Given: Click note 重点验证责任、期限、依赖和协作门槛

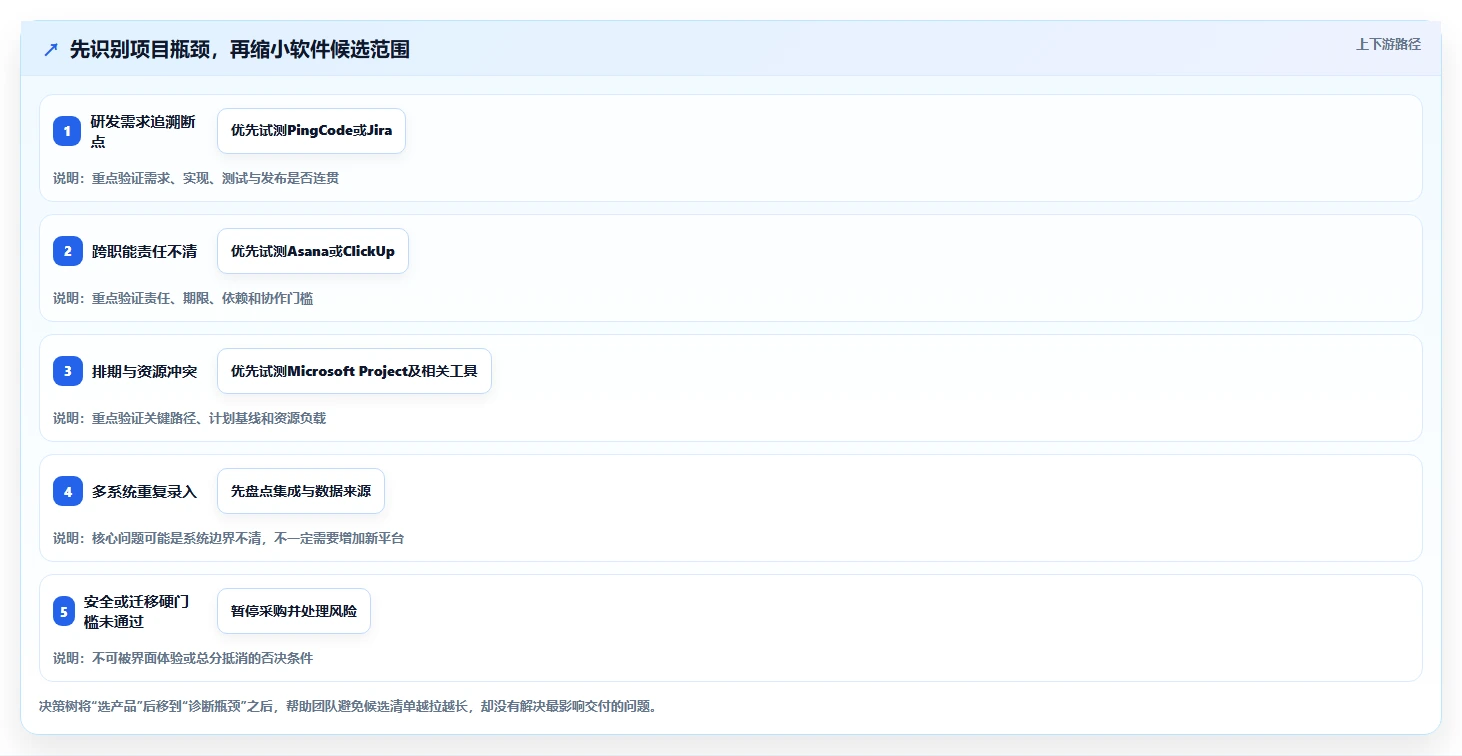Looking at the screenshot, I should [183, 298].
